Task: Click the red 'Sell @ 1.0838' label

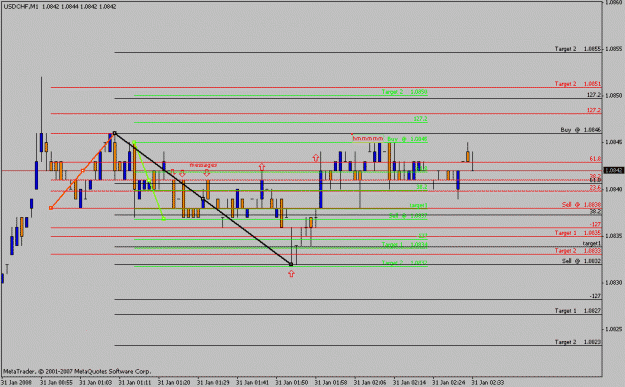Action: click(581, 204)
